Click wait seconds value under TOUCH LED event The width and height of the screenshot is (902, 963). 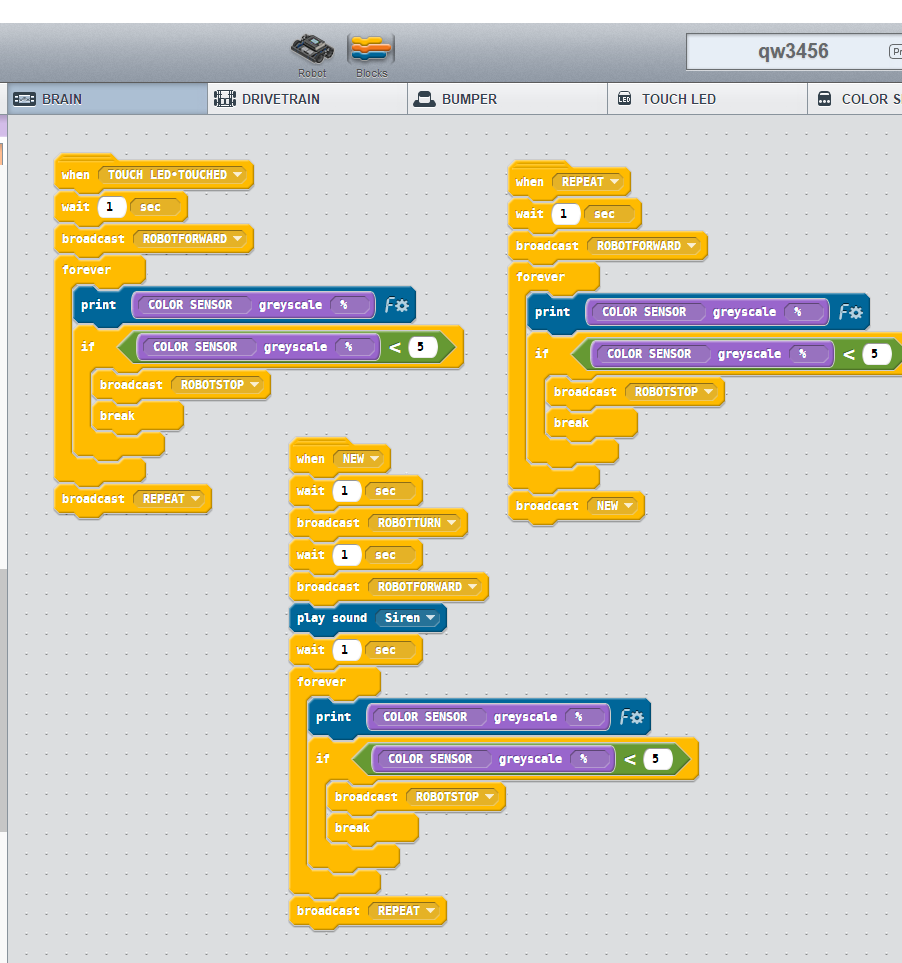click(112, 207)
